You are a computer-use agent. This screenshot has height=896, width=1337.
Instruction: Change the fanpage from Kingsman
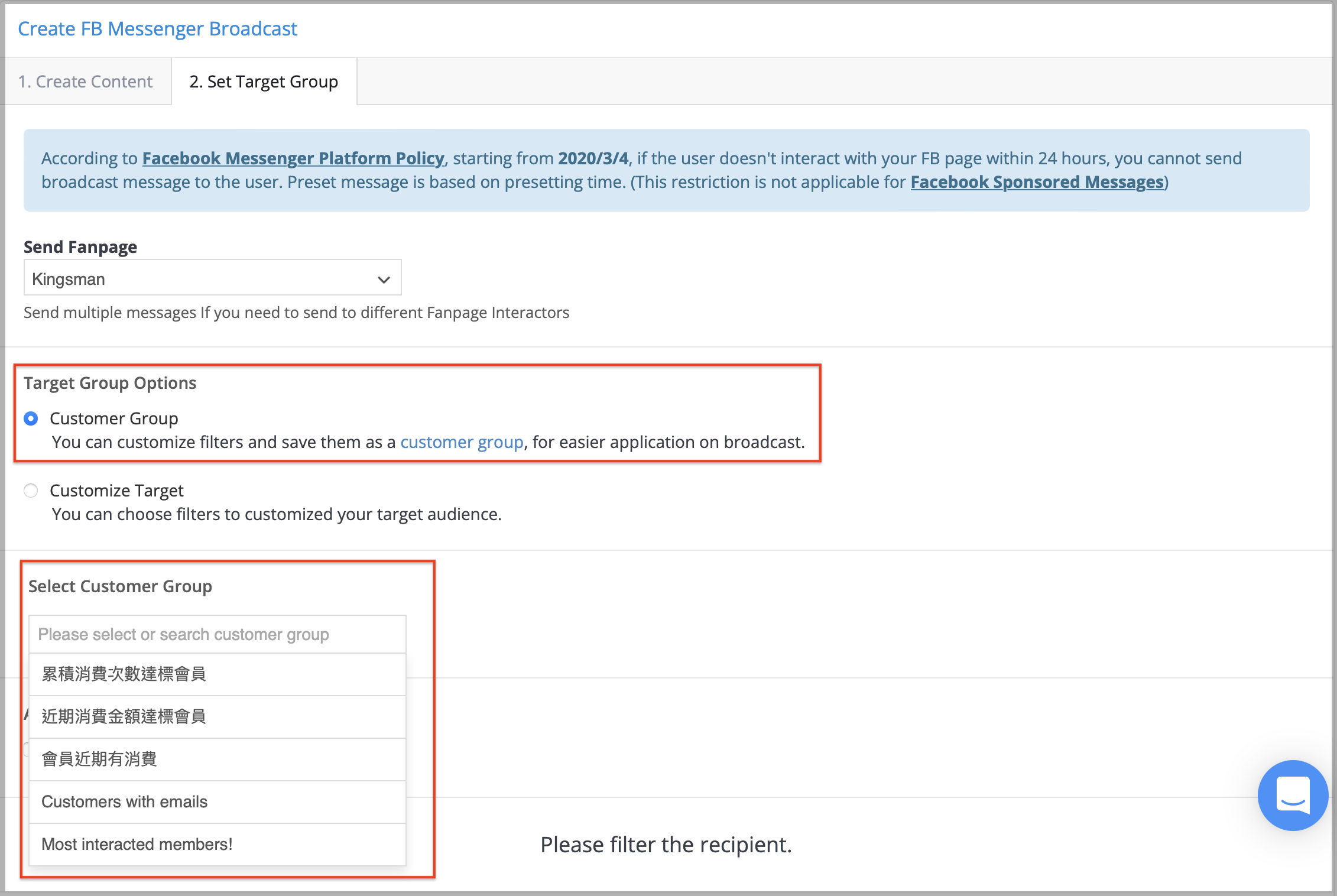213,278
